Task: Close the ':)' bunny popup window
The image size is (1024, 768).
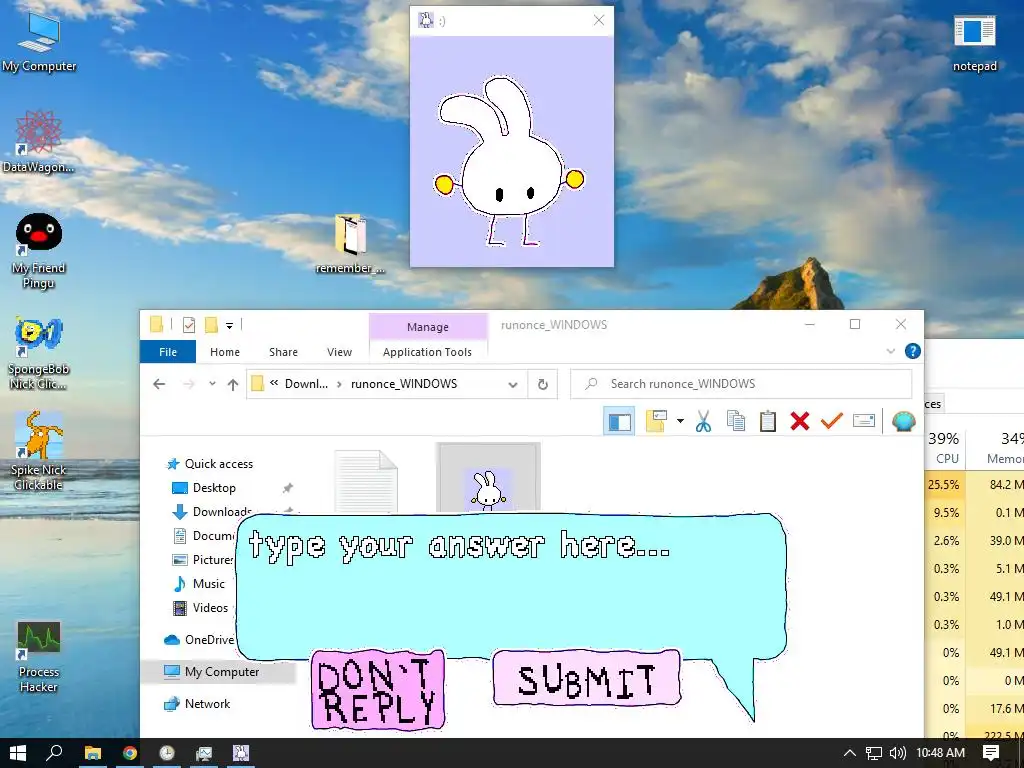Action: pos(599,20)
